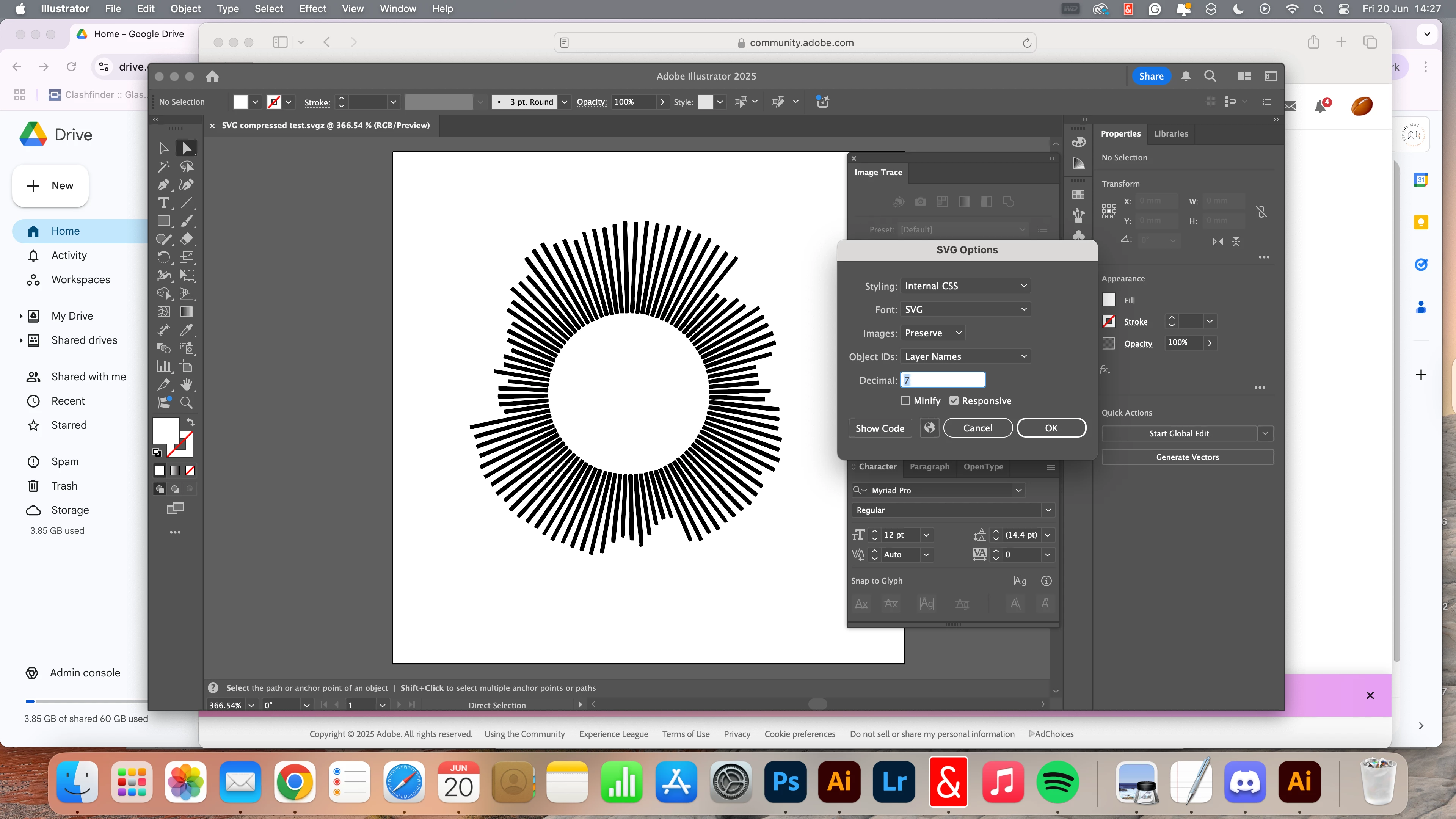Select the Type tool
The height and width of the screenshot is (819, 1456).
pyautogui.click(x=163, y=203)
